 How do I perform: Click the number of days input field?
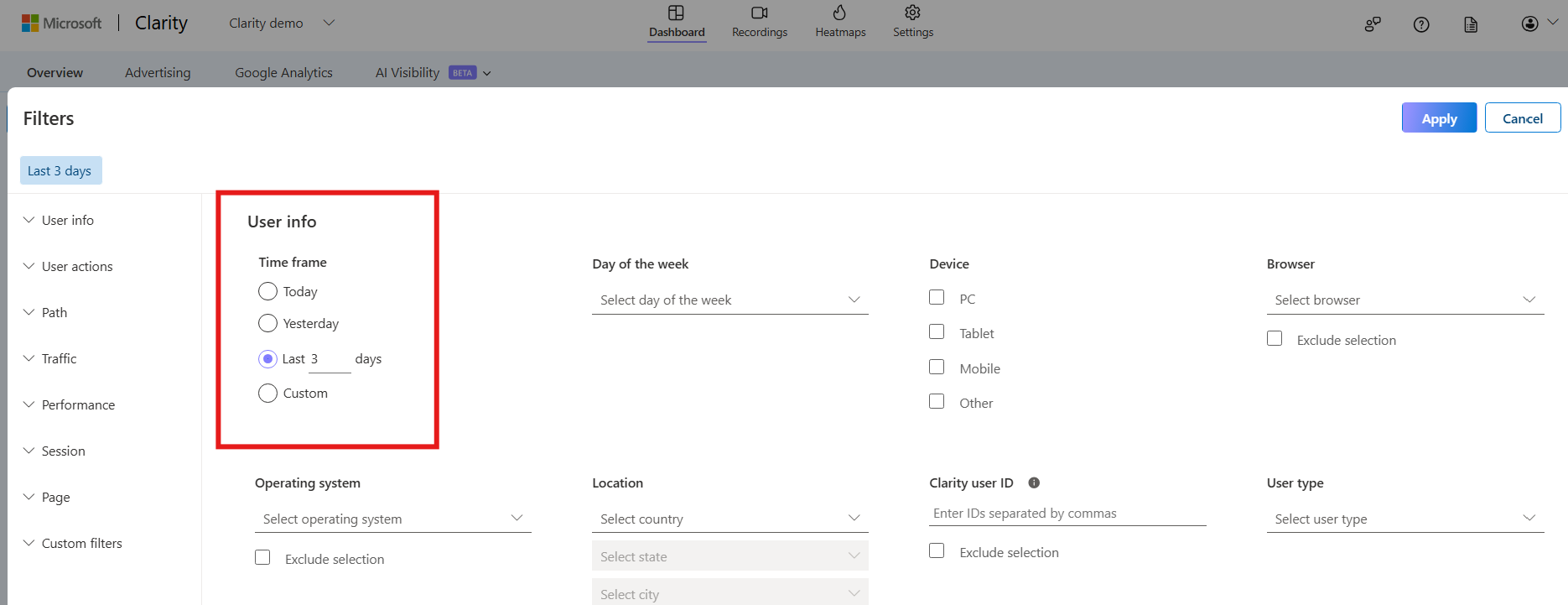pos(330,359)
